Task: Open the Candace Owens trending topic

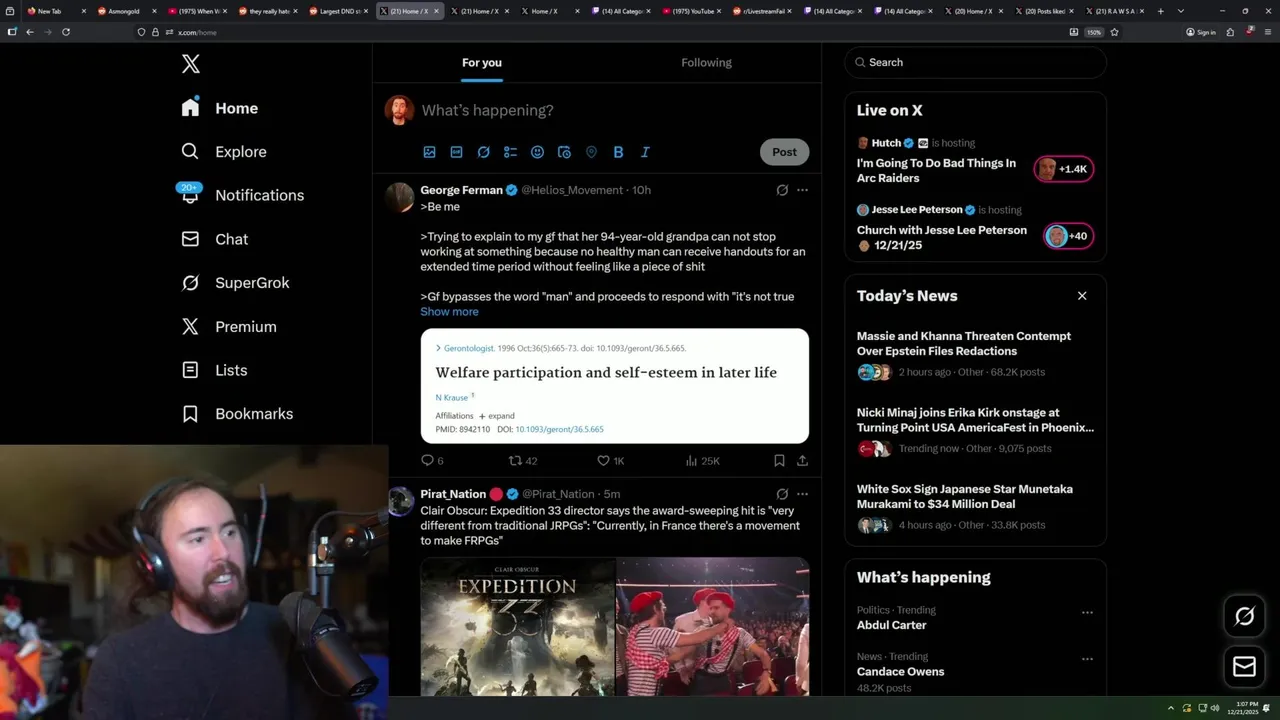Action: (900, 672)
